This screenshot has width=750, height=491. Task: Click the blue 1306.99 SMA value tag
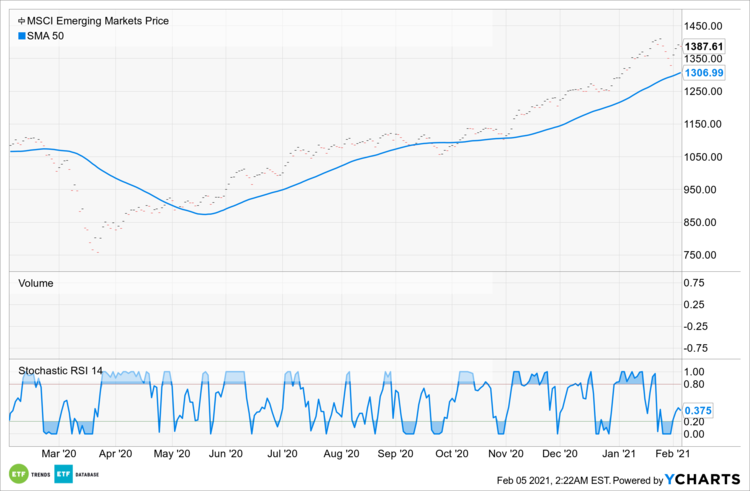tap(702, 73)
